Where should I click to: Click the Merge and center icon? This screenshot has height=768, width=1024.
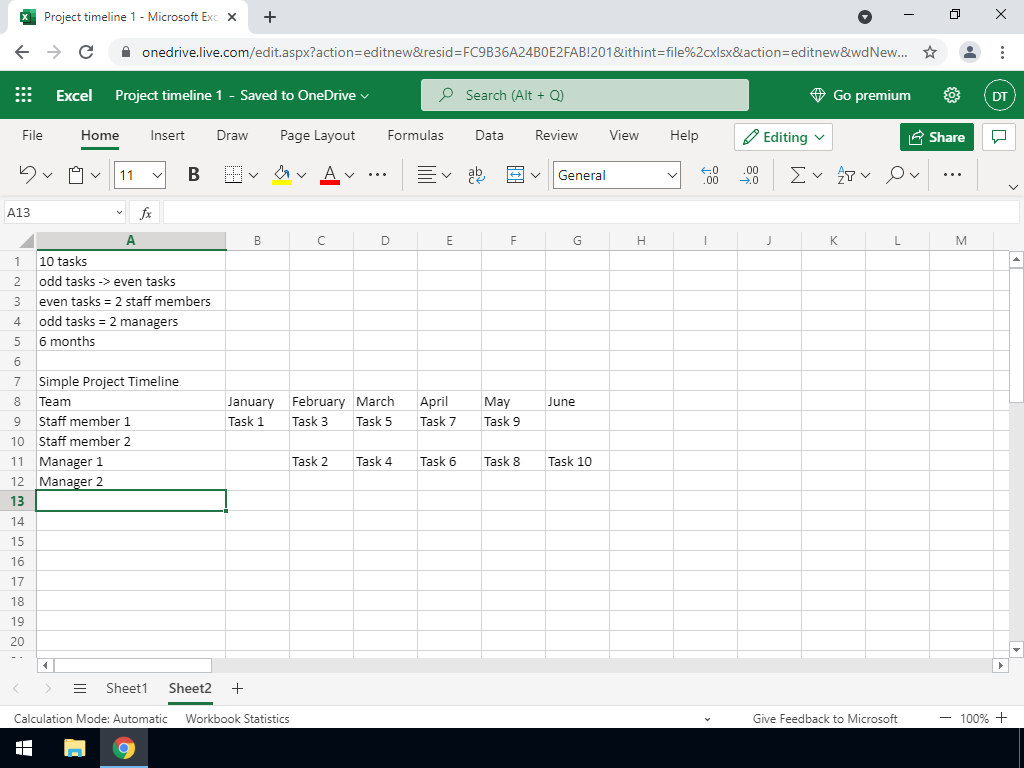tap(516, 175)
